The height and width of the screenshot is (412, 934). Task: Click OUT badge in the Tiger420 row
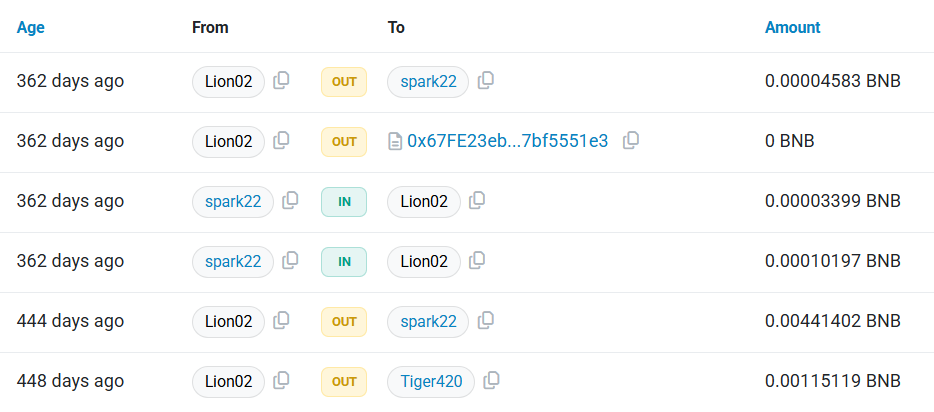point(344,382)
